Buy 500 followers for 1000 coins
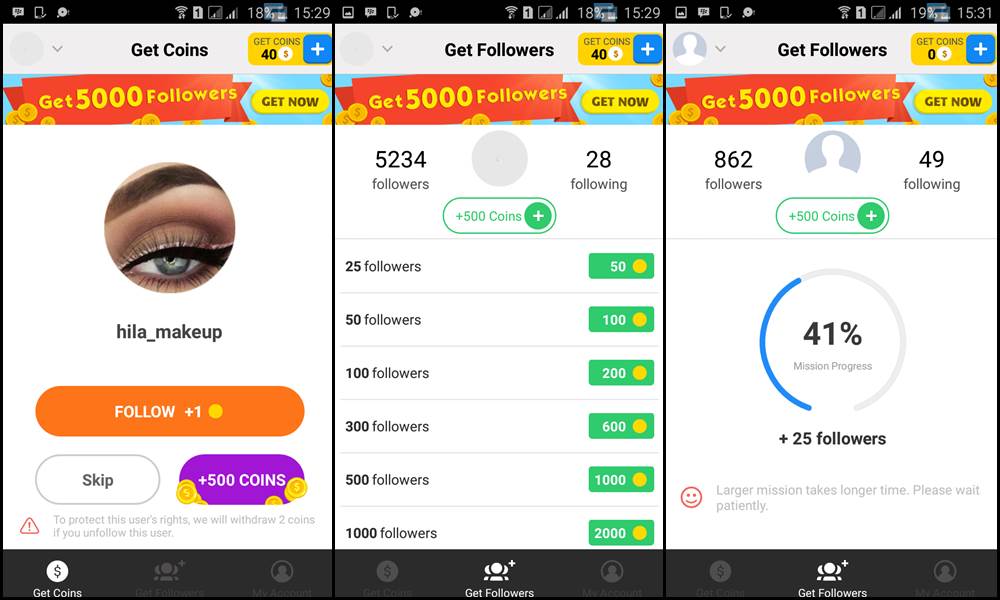Image resolution: width=1000 pixels, height=600 pixels. click(621, 479)
